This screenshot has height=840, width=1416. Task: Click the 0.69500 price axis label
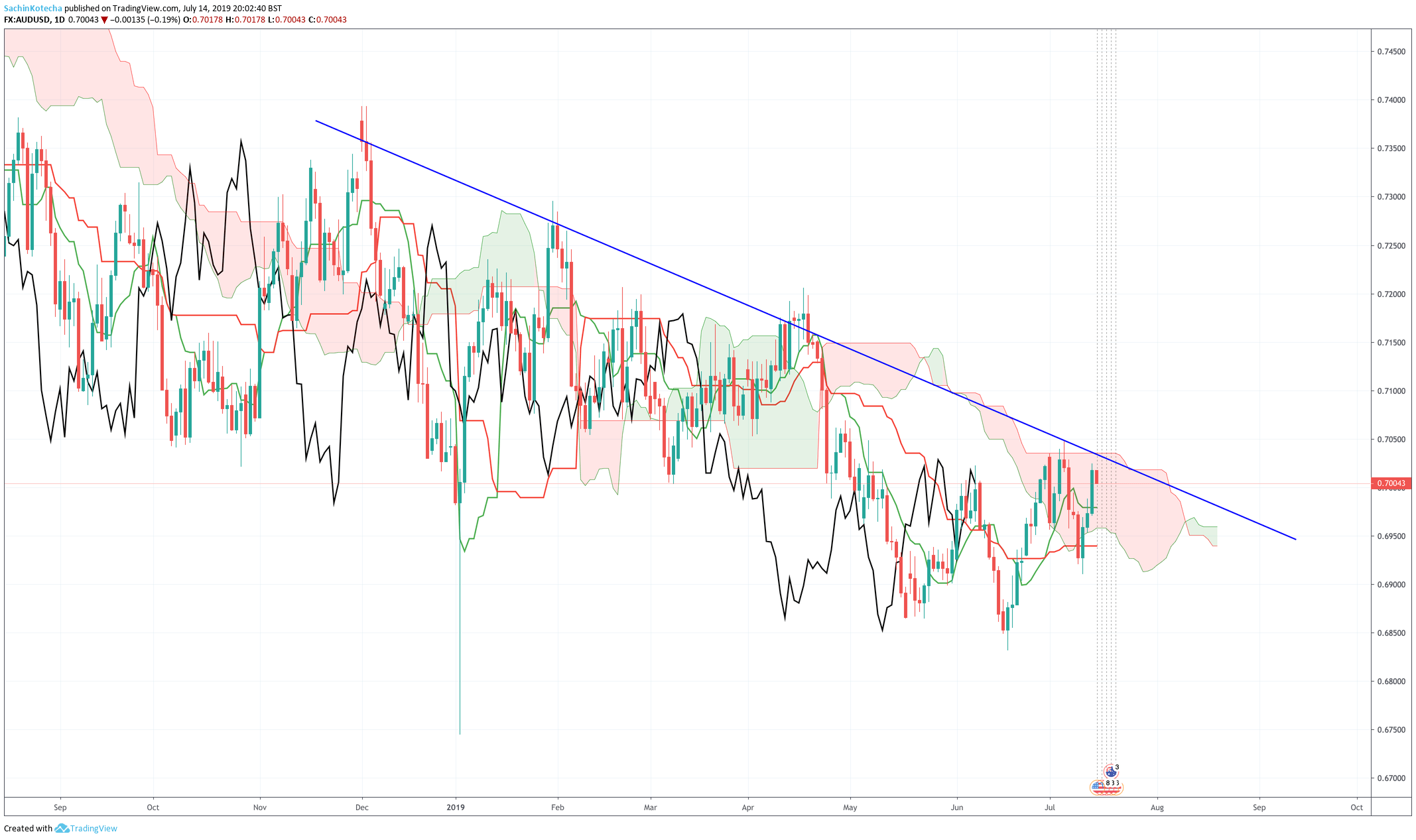coord(1391,536)
